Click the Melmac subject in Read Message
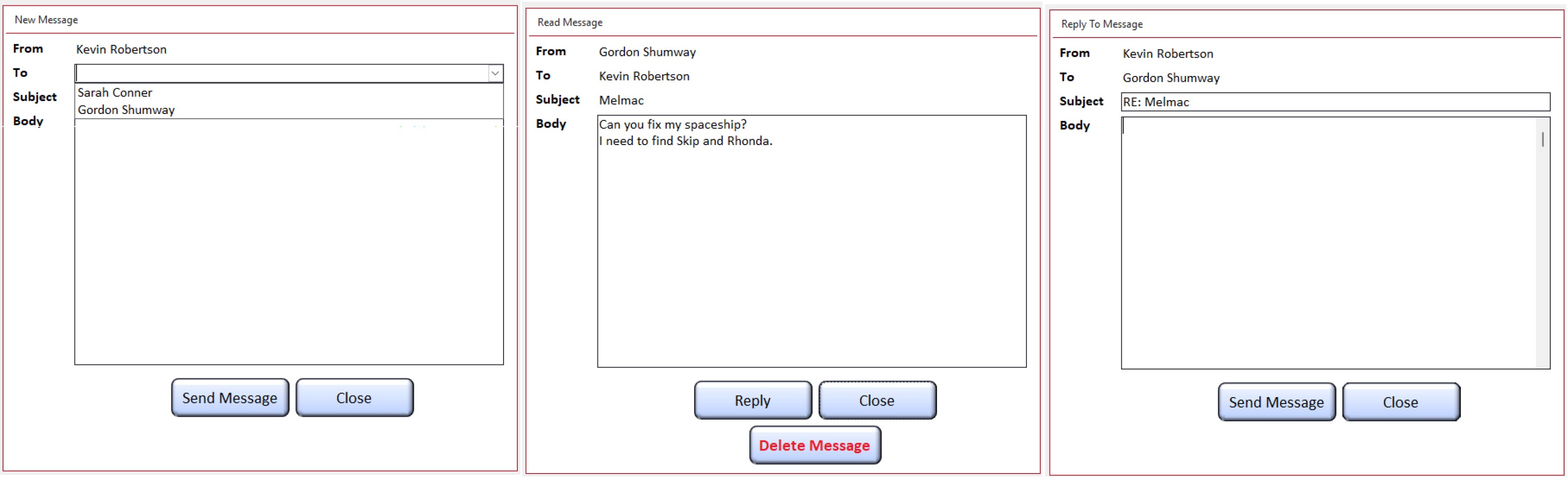 pos(621,100)
